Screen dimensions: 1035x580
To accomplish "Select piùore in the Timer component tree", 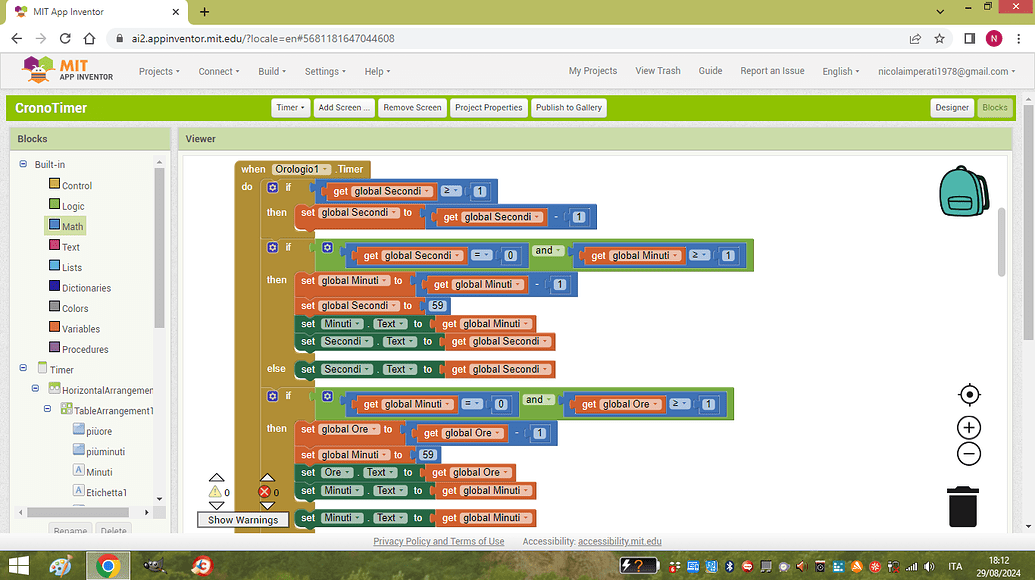I will coord(100,430).
